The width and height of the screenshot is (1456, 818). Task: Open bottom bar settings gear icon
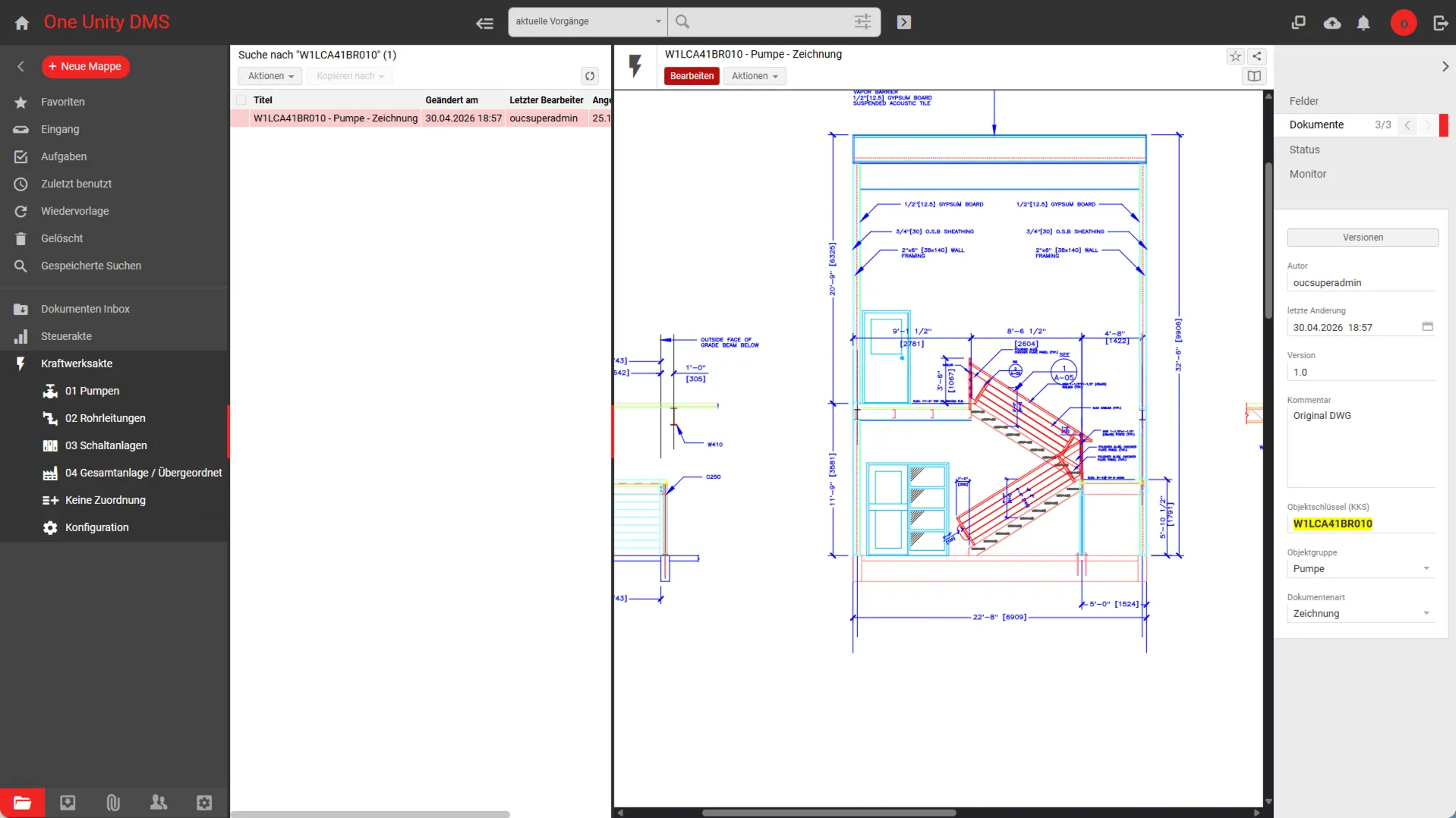(204, 803)
